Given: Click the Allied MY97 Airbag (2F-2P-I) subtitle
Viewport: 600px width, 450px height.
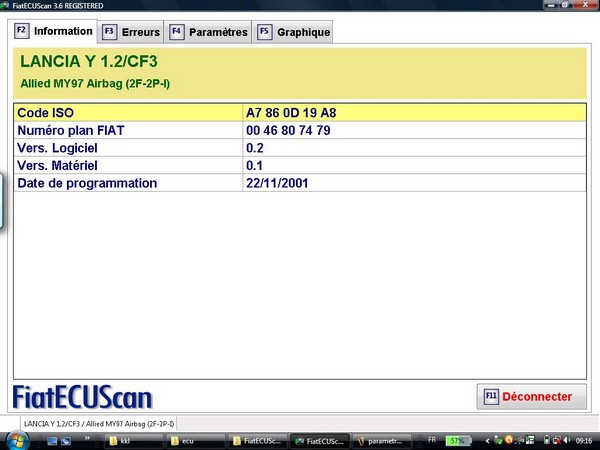Looking at the screenshot, I should click(x=95, y=83).
